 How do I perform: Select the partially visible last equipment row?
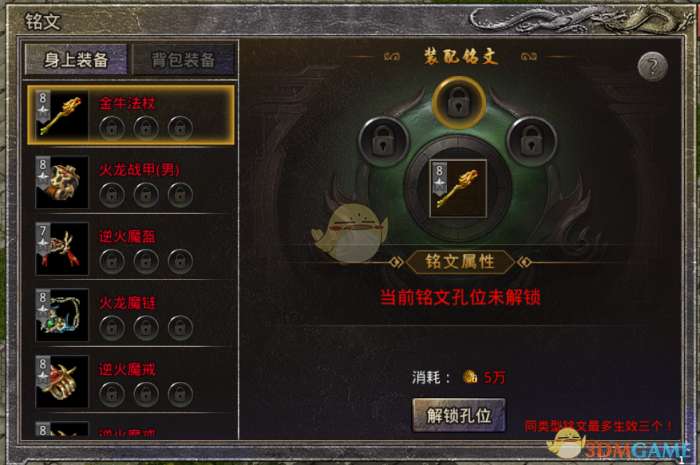click(130, 429)
